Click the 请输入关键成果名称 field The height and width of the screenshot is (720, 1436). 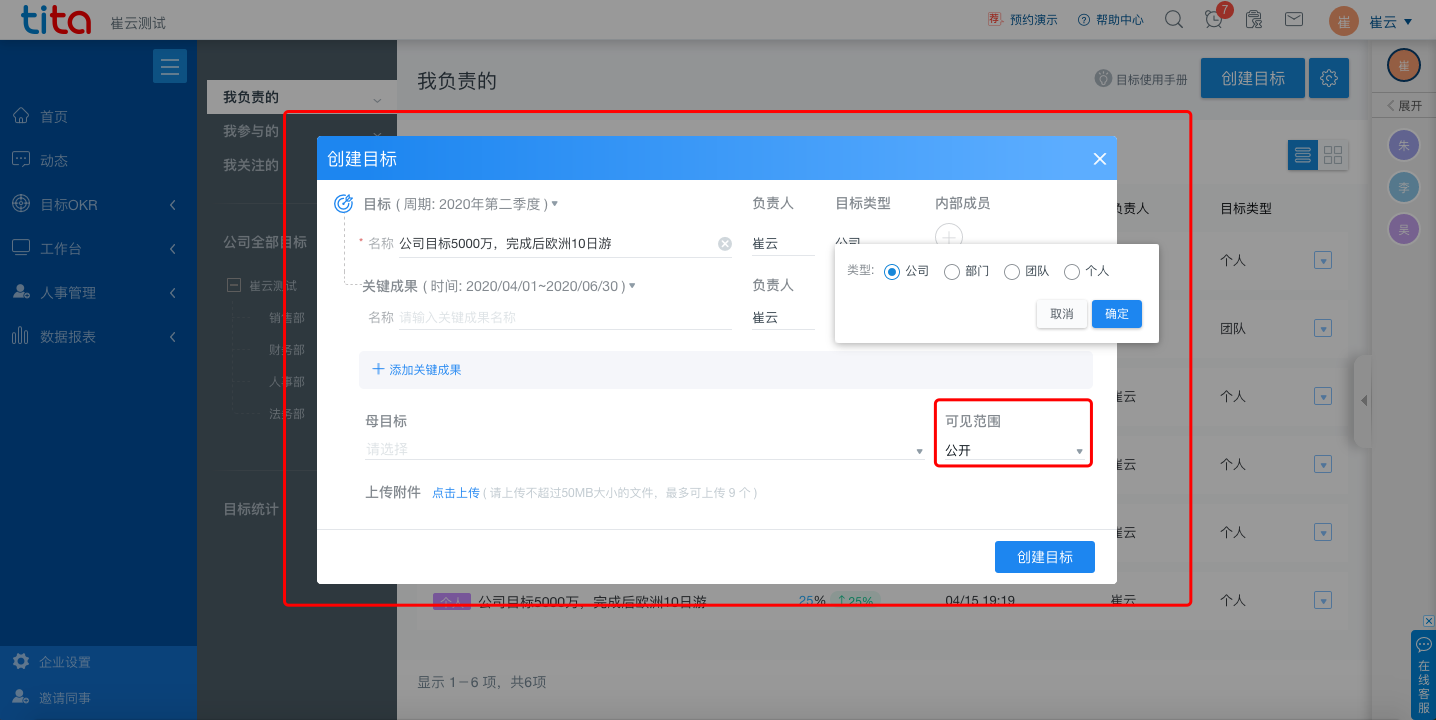(565, 318)
